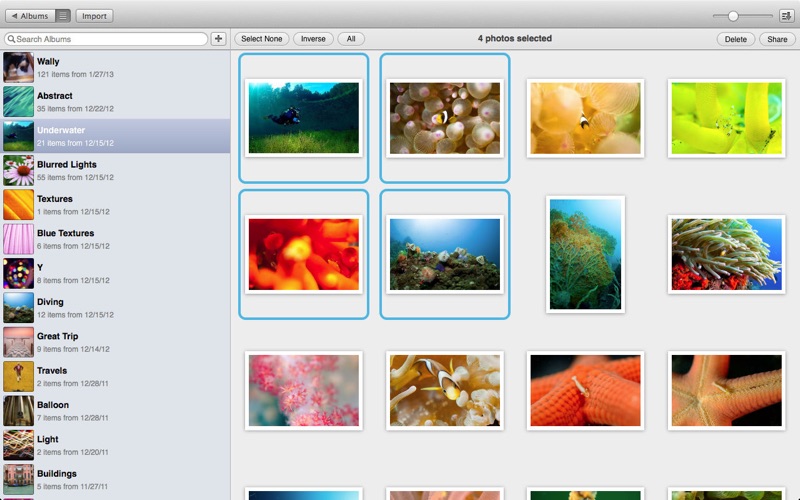Open the album named Y

point(115,273)
